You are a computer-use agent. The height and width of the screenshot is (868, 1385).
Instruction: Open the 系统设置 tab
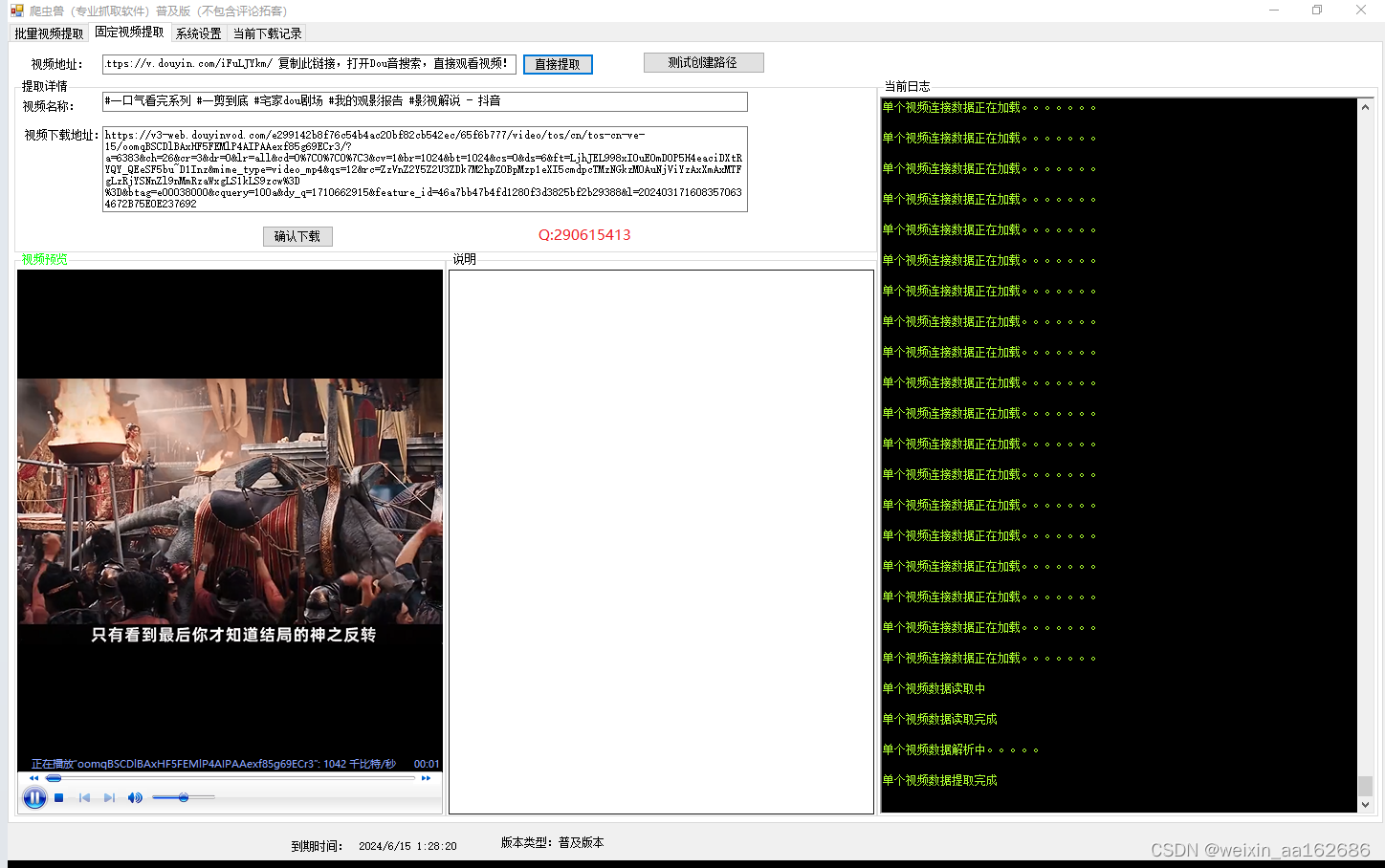pyautogui.click(x=198, y=33)
